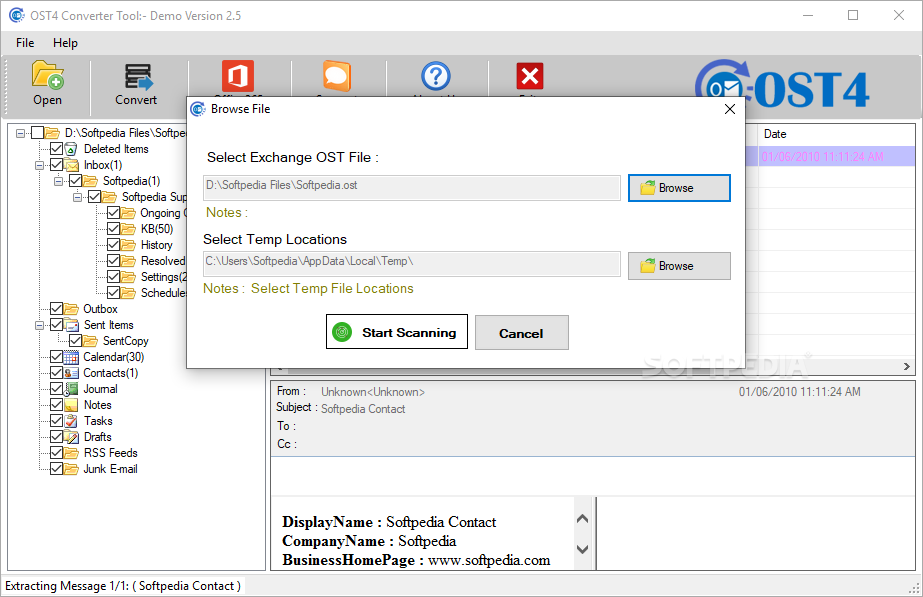Close the Browse File dialog with X
The width and height of the screenshot is (923, 597).
click(x=730, y=109)
